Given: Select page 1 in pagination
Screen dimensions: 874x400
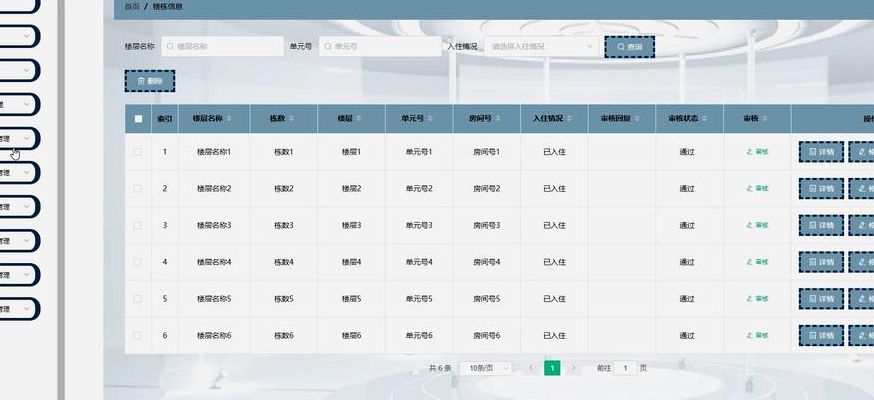Looking at the screenshot, I should pyautogui.click(x=552, y=368).
